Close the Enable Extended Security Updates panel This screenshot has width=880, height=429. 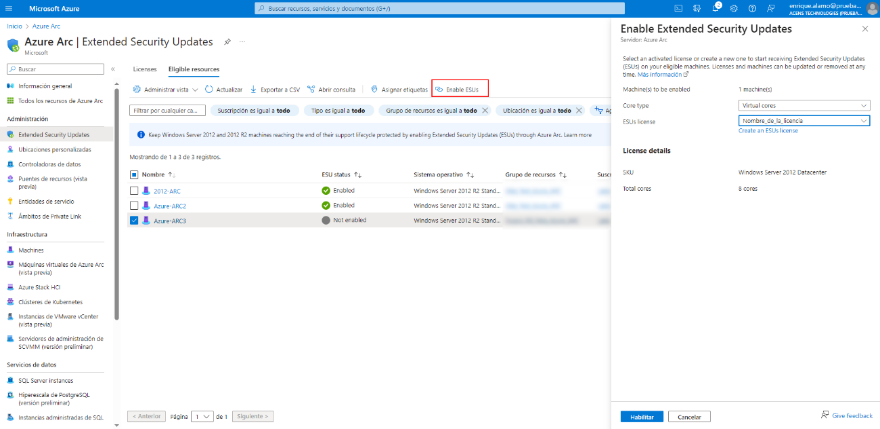tap(865, 29)
